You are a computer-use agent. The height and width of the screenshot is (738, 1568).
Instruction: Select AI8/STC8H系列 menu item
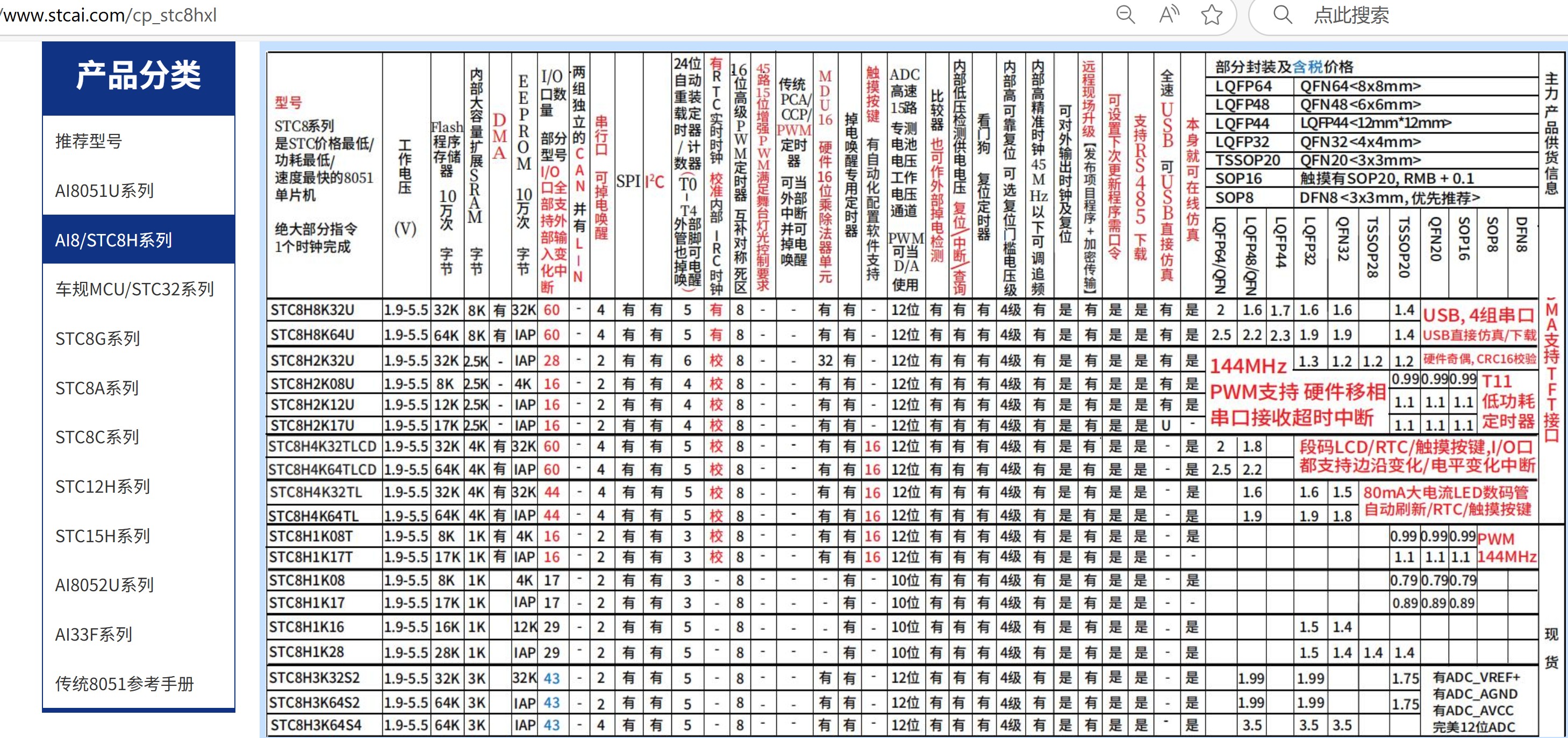114,240
